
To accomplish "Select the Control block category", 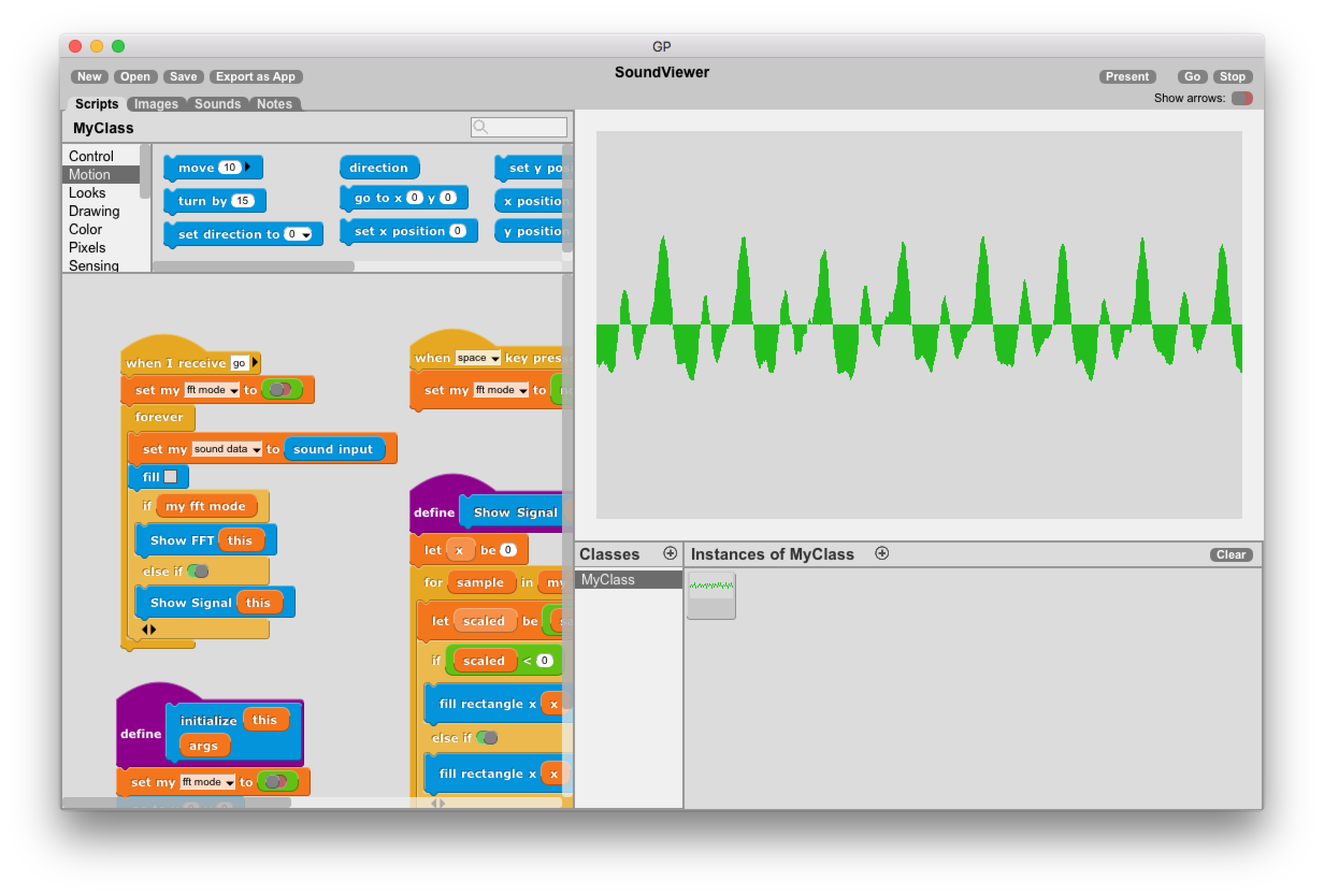I will pyautogui.click(x=100, y=156).
